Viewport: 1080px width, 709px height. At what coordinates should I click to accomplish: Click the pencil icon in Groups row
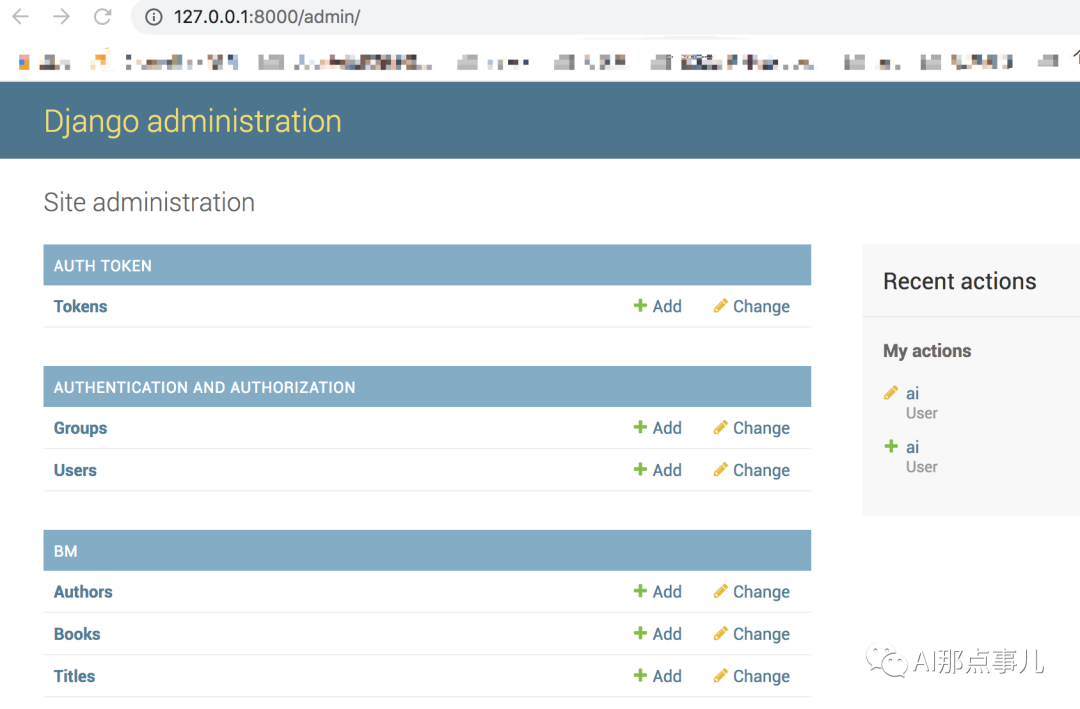click(x=720, y=428)
